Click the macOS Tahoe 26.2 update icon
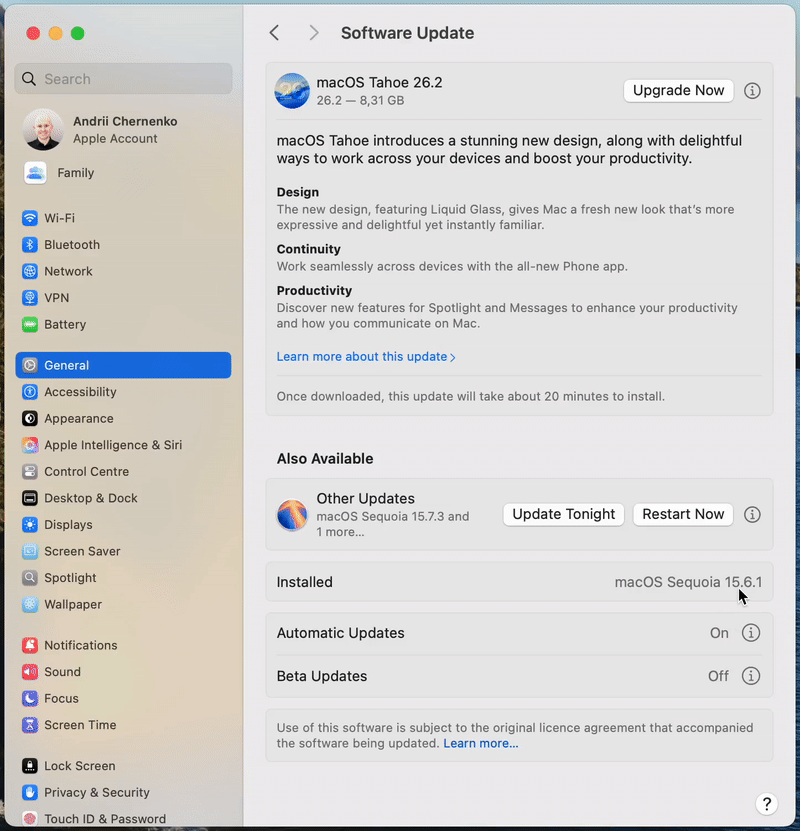 [292, 91]
